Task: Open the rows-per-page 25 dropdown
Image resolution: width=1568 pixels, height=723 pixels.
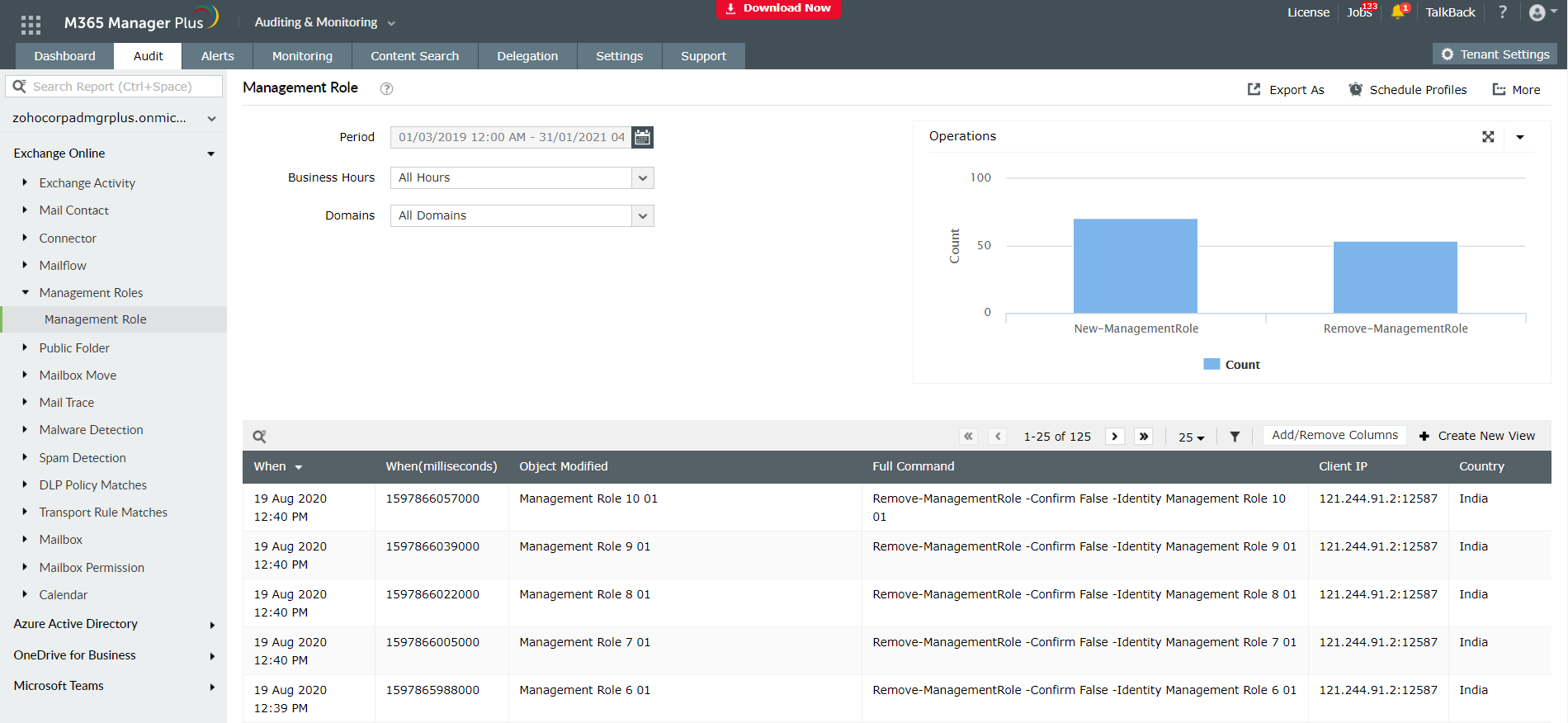Action: [x=1191, y=437]
